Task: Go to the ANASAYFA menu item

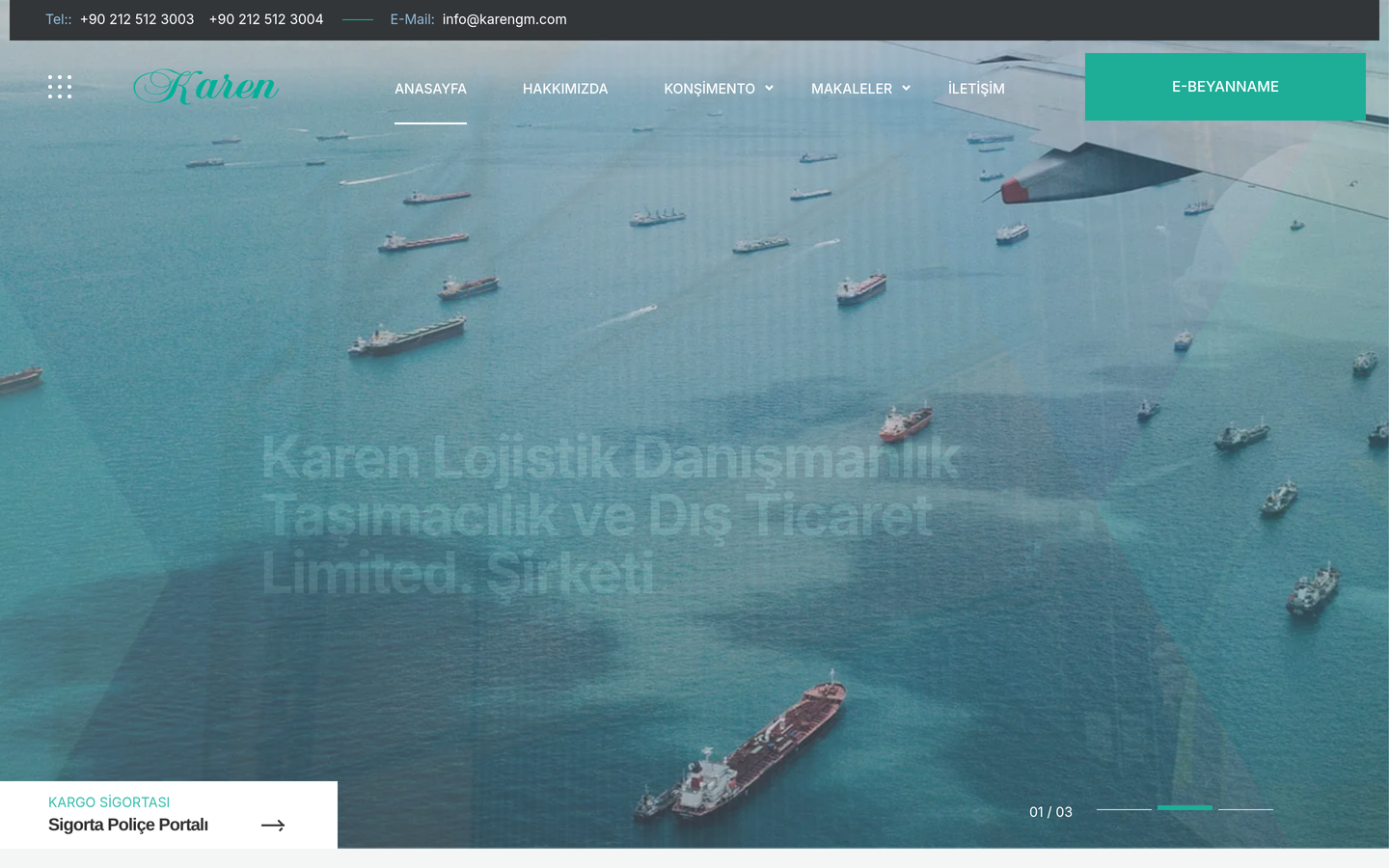Action: [430, 89]
